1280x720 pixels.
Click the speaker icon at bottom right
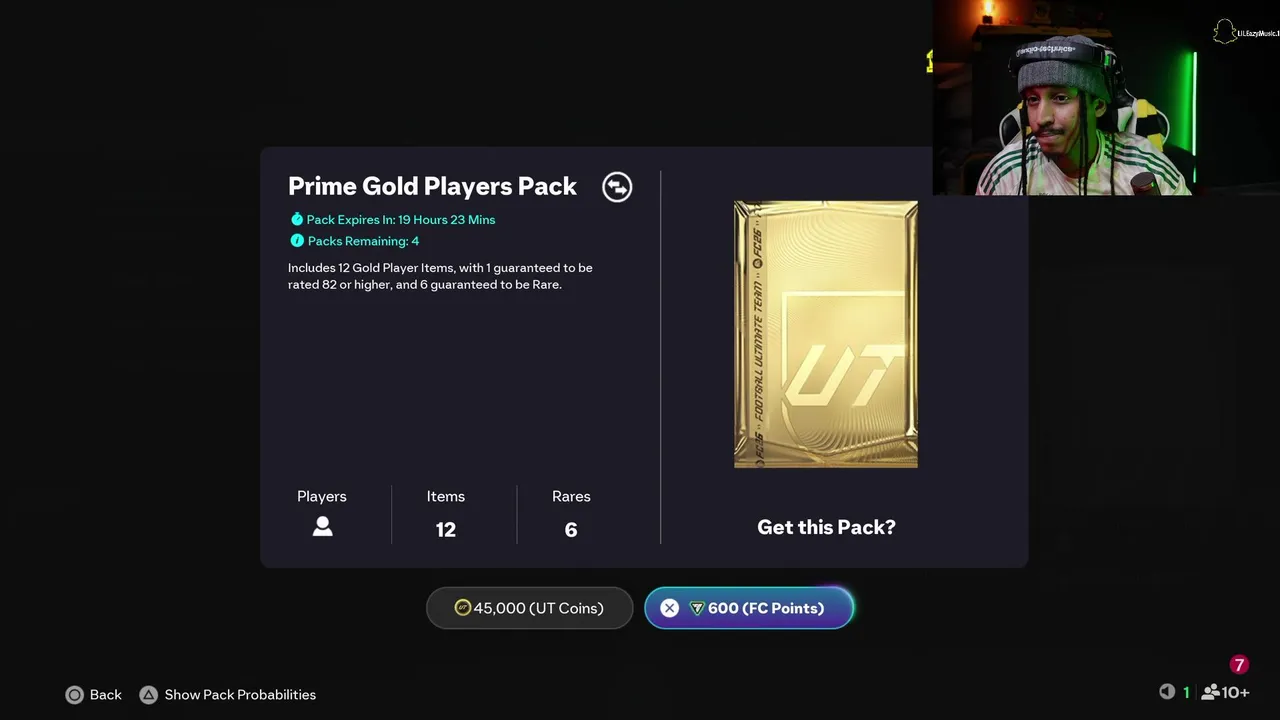[1167, 692]
